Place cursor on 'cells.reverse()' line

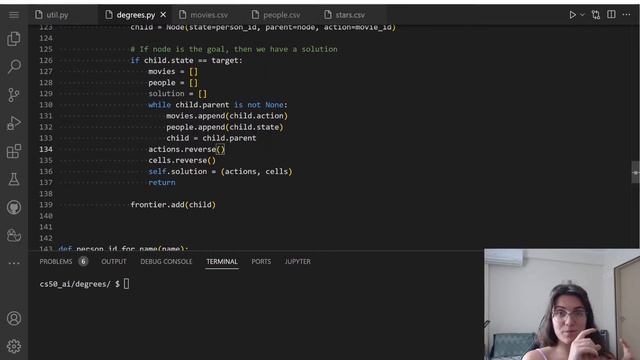[x=182, y=160]
